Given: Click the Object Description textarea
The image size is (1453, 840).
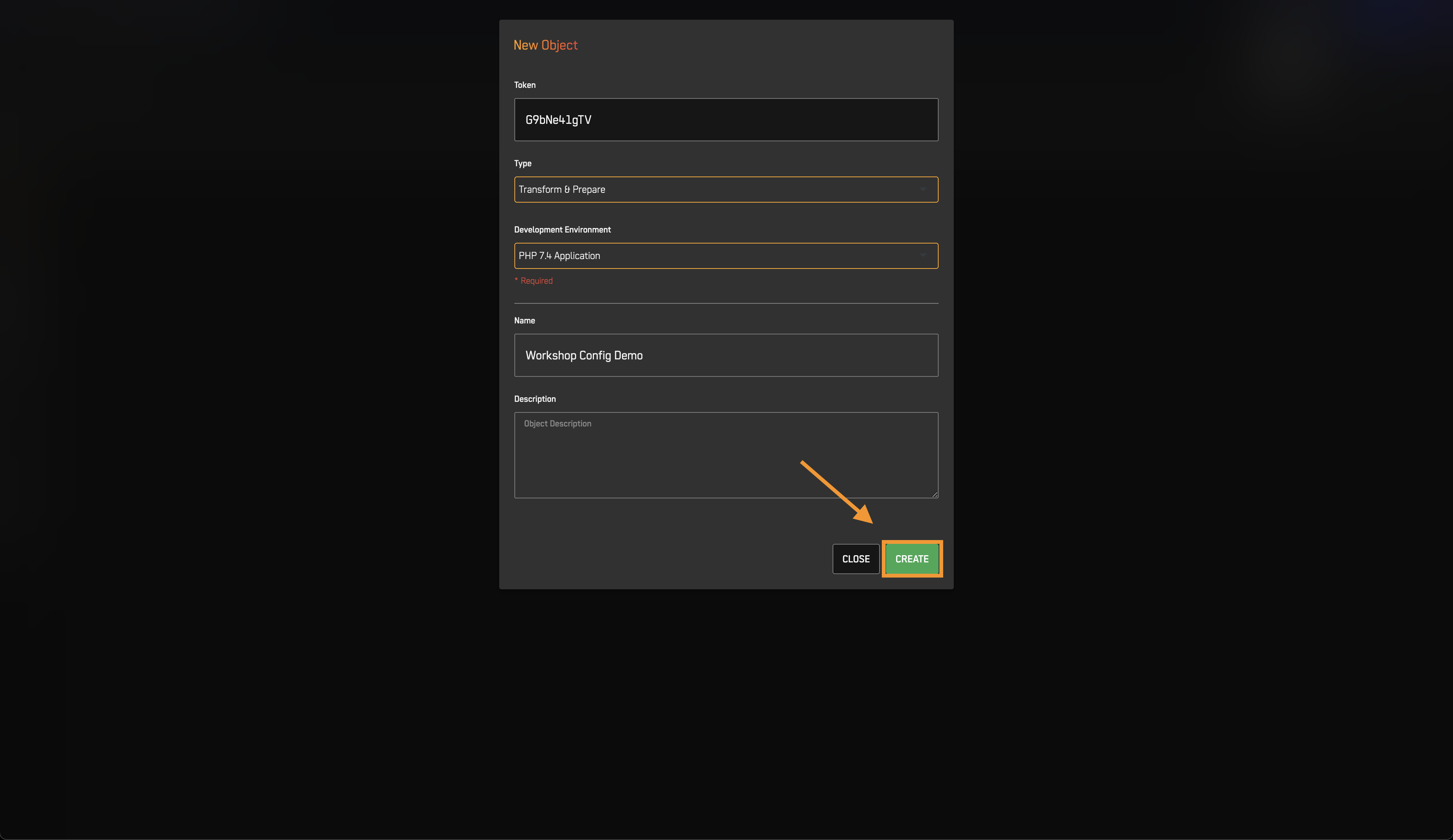Looking at the screenshot, I should click(x=726, y=455).
